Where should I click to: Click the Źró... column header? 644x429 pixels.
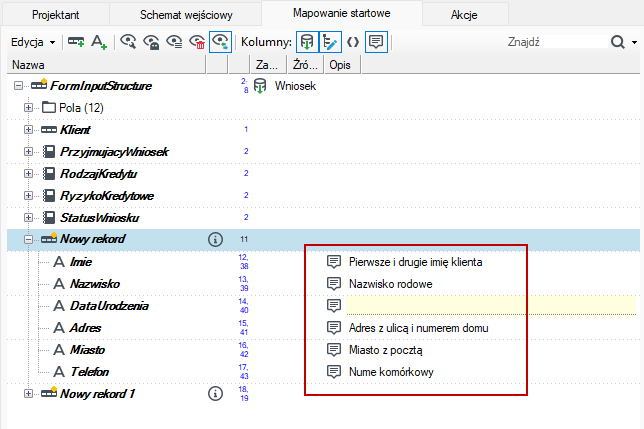pyautogui.click(x=305, y=65)
